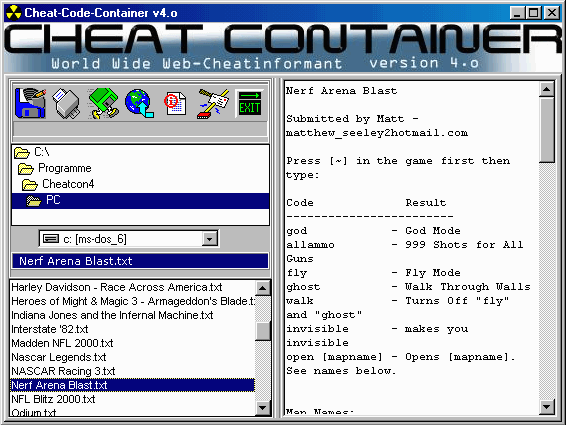Image resolution: width=566 pixels, height=425 pixels.
Task: Click the c: [ms-dos_6] drive box
Action: click(129, 239)
